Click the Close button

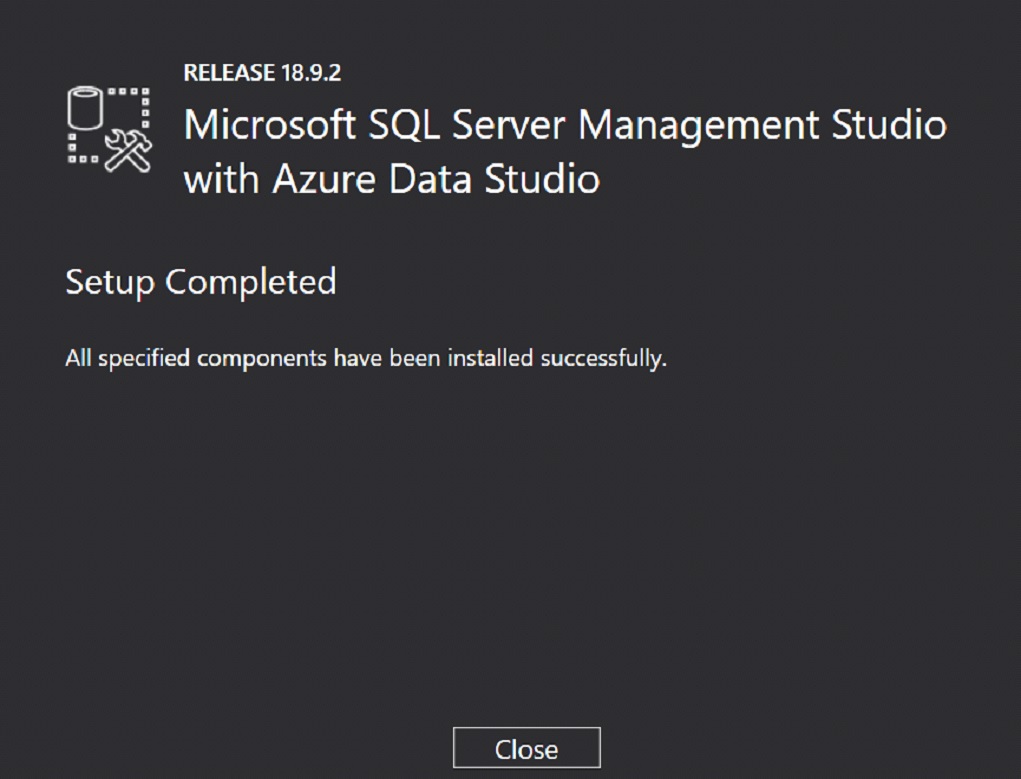point(526,748)
